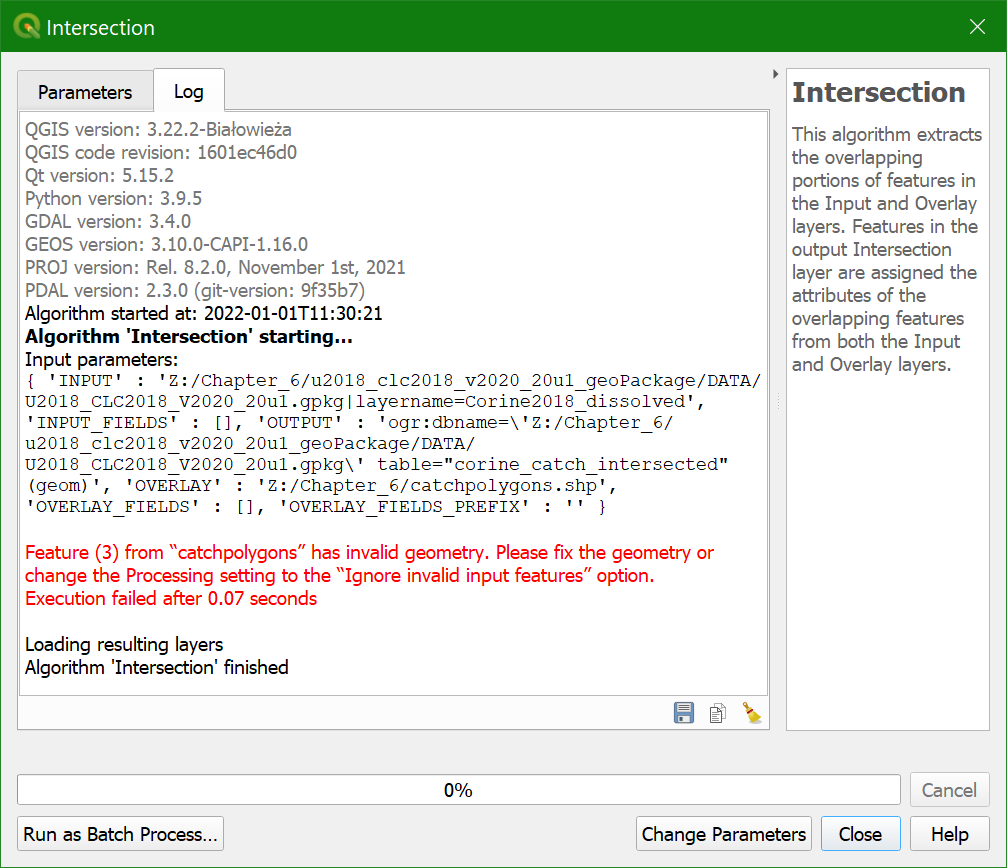Click Run as Batch Process button
The image size is (1007, 868).
pos(120,833)
